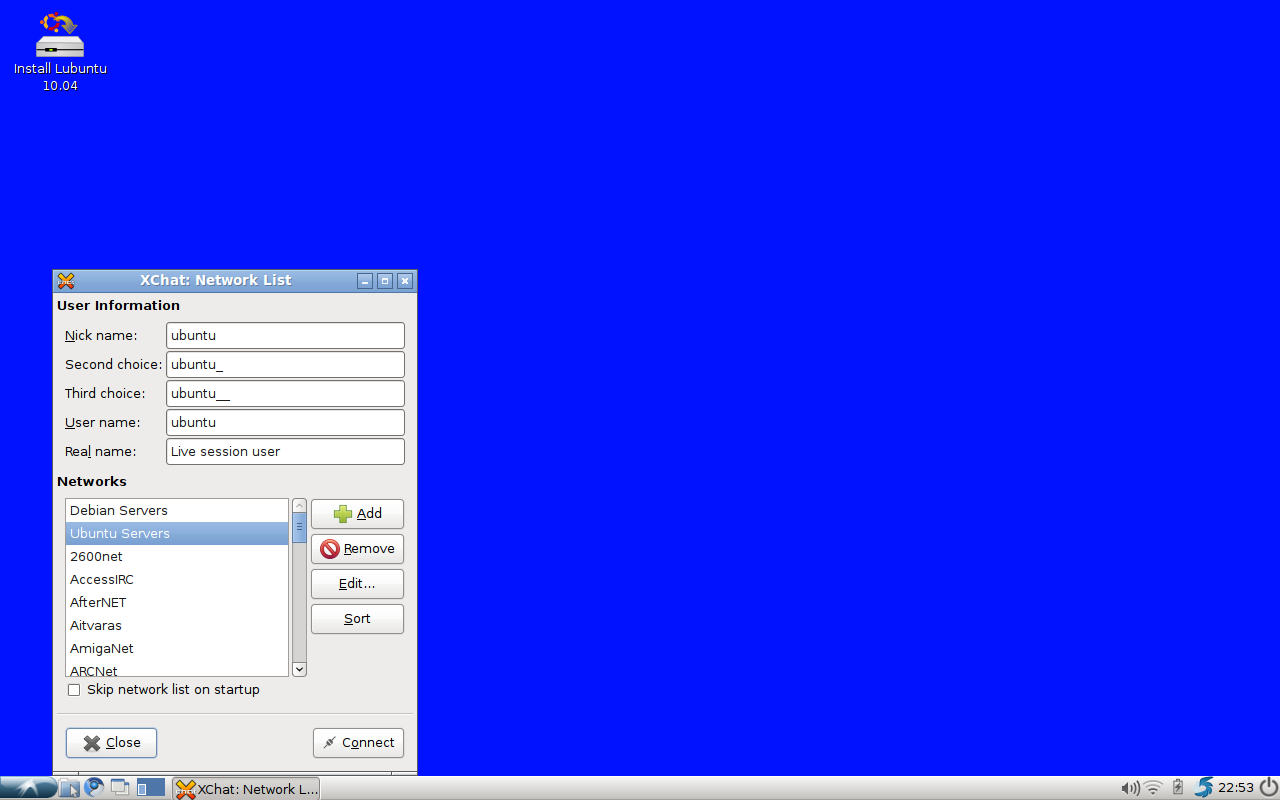Select Aitvaras in the network list

tap(177, 626)
